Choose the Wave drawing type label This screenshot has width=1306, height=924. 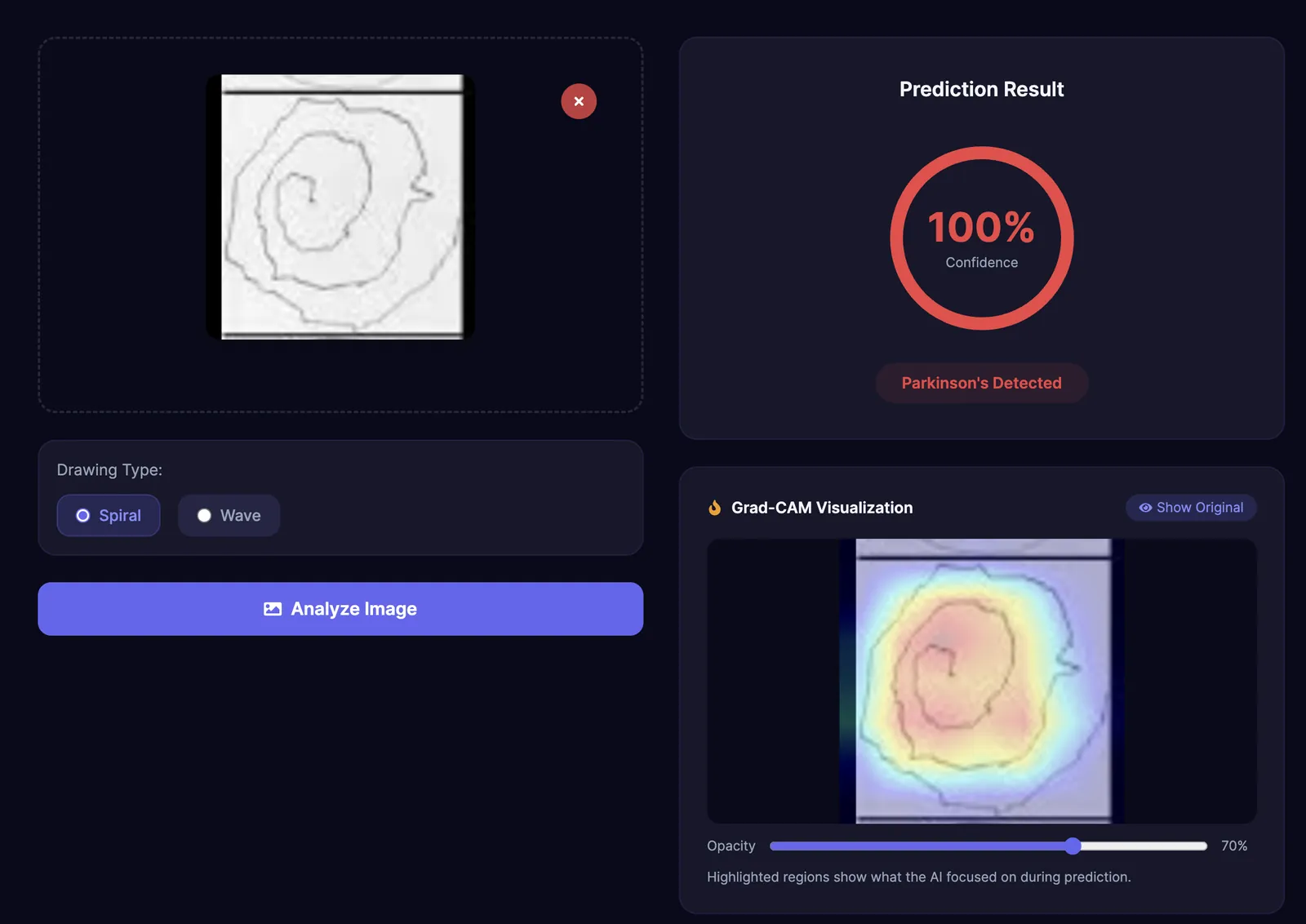coord(241,515)
